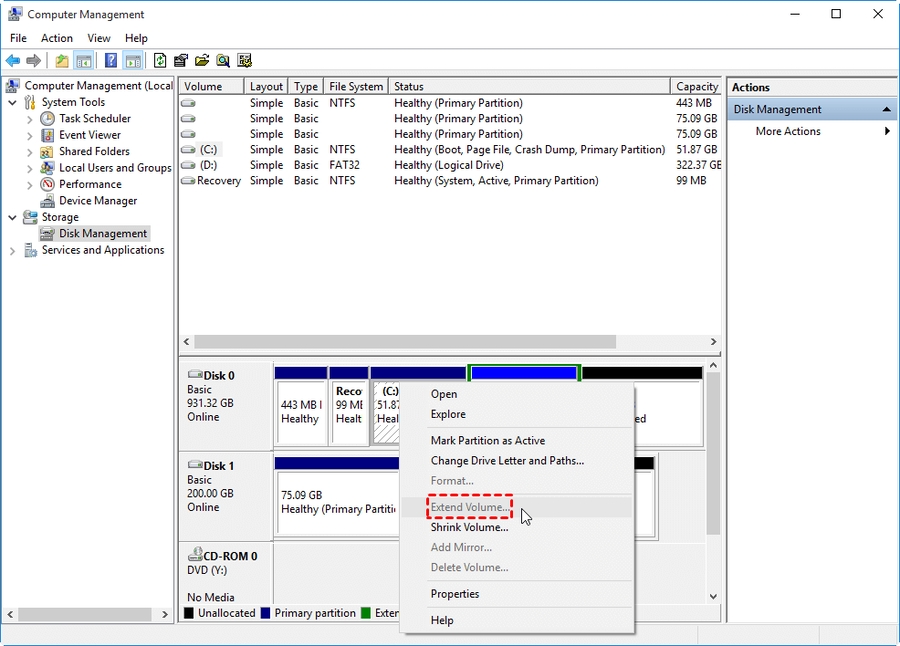Click the Back navigation arrow icon
This screenshot has width=900, height=646.
pos(12,60)
